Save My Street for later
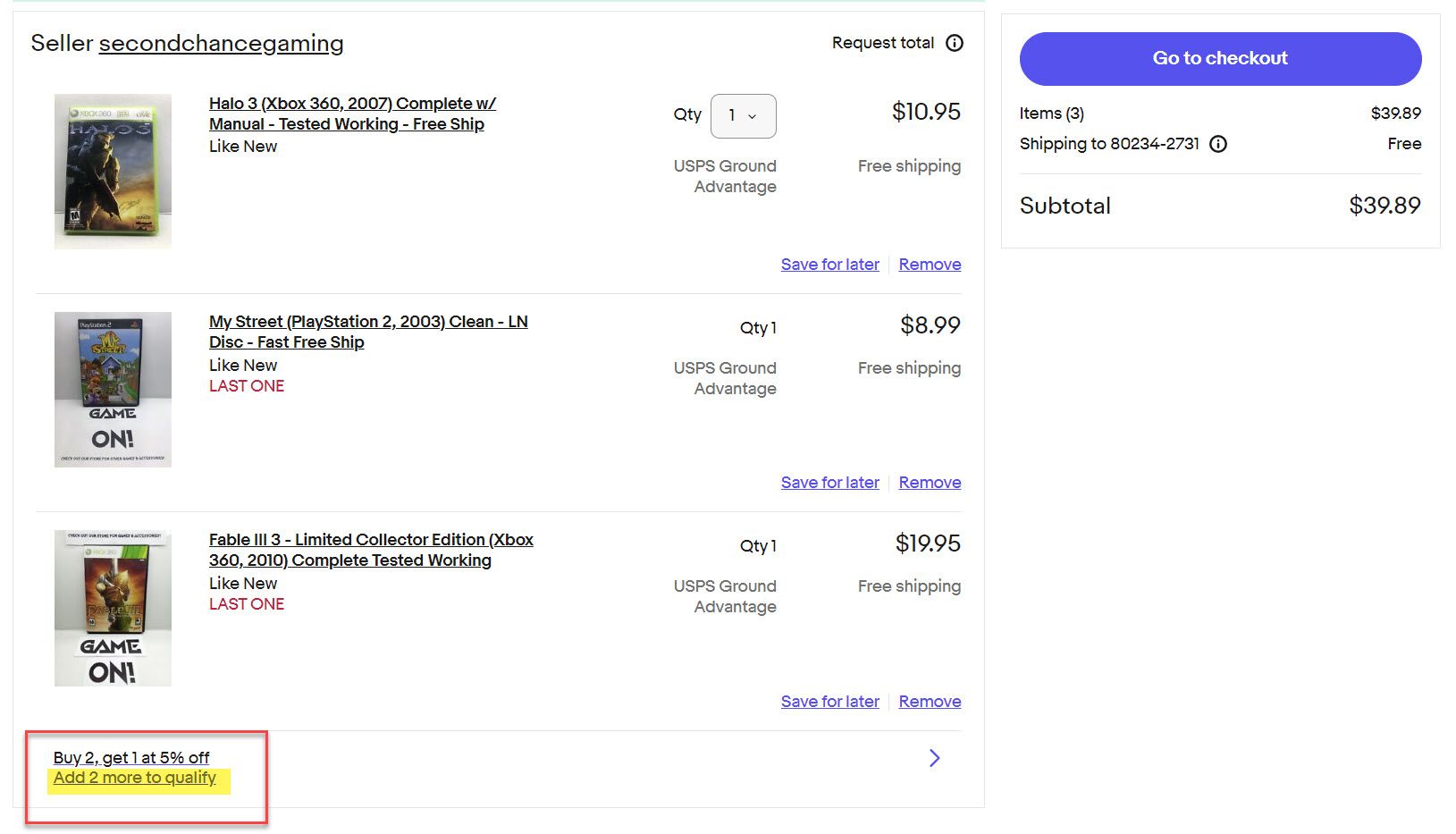 click(830, 483)
